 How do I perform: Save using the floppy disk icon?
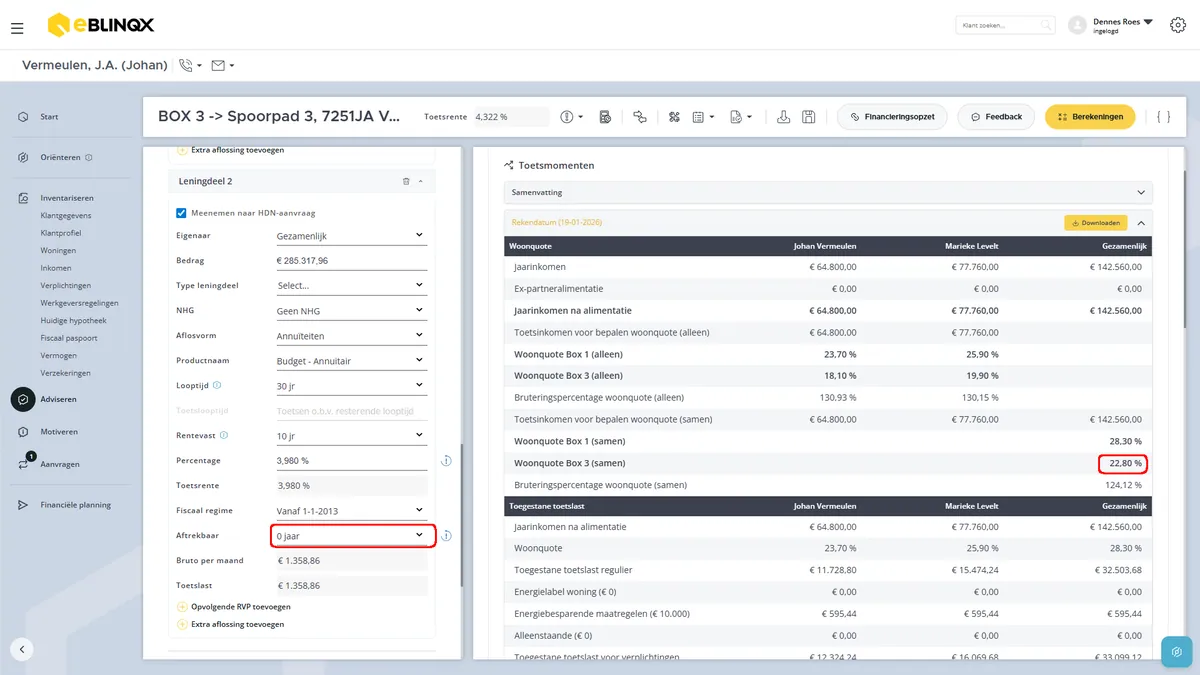coord(808,117)
